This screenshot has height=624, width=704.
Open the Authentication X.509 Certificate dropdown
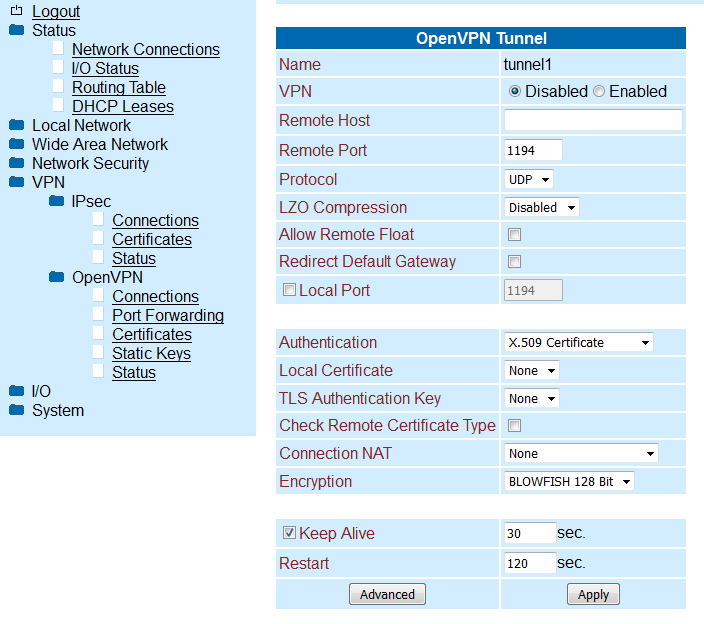(578, 343)
